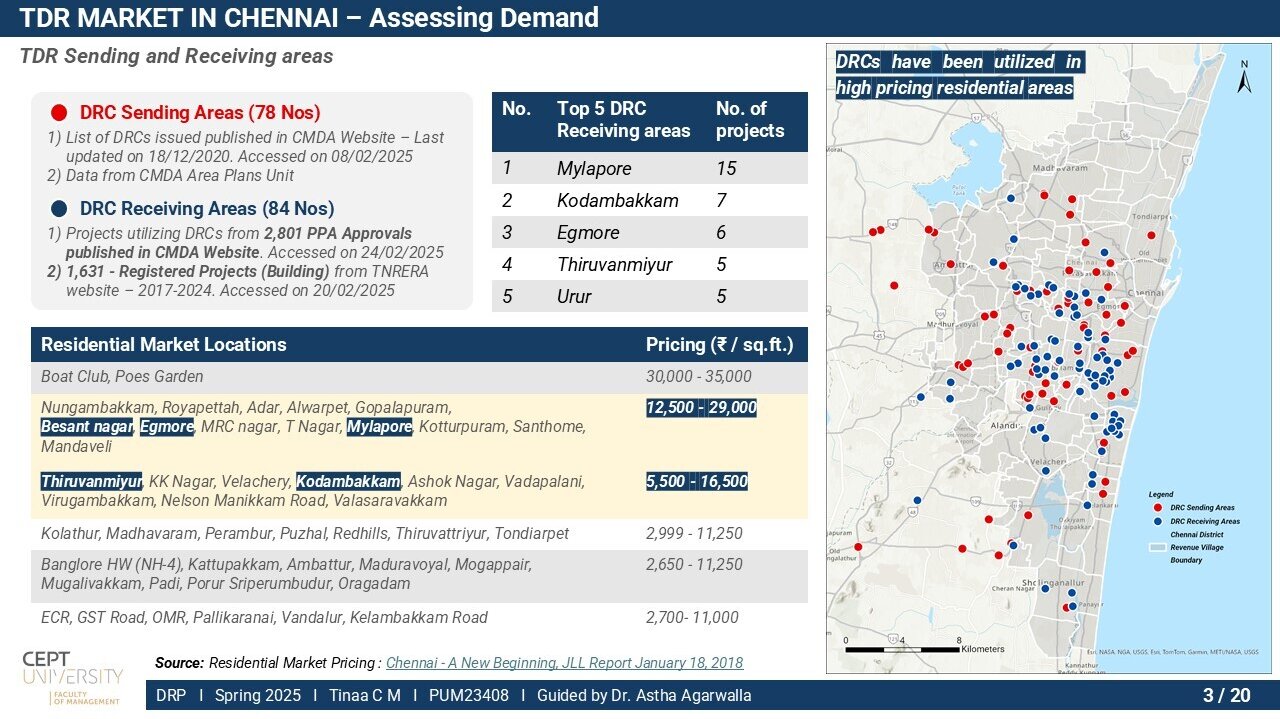Click the 'Pricing (₹ / sq.ft.)' header
The width and height of the screenshot is (1280, 719).
720,345
